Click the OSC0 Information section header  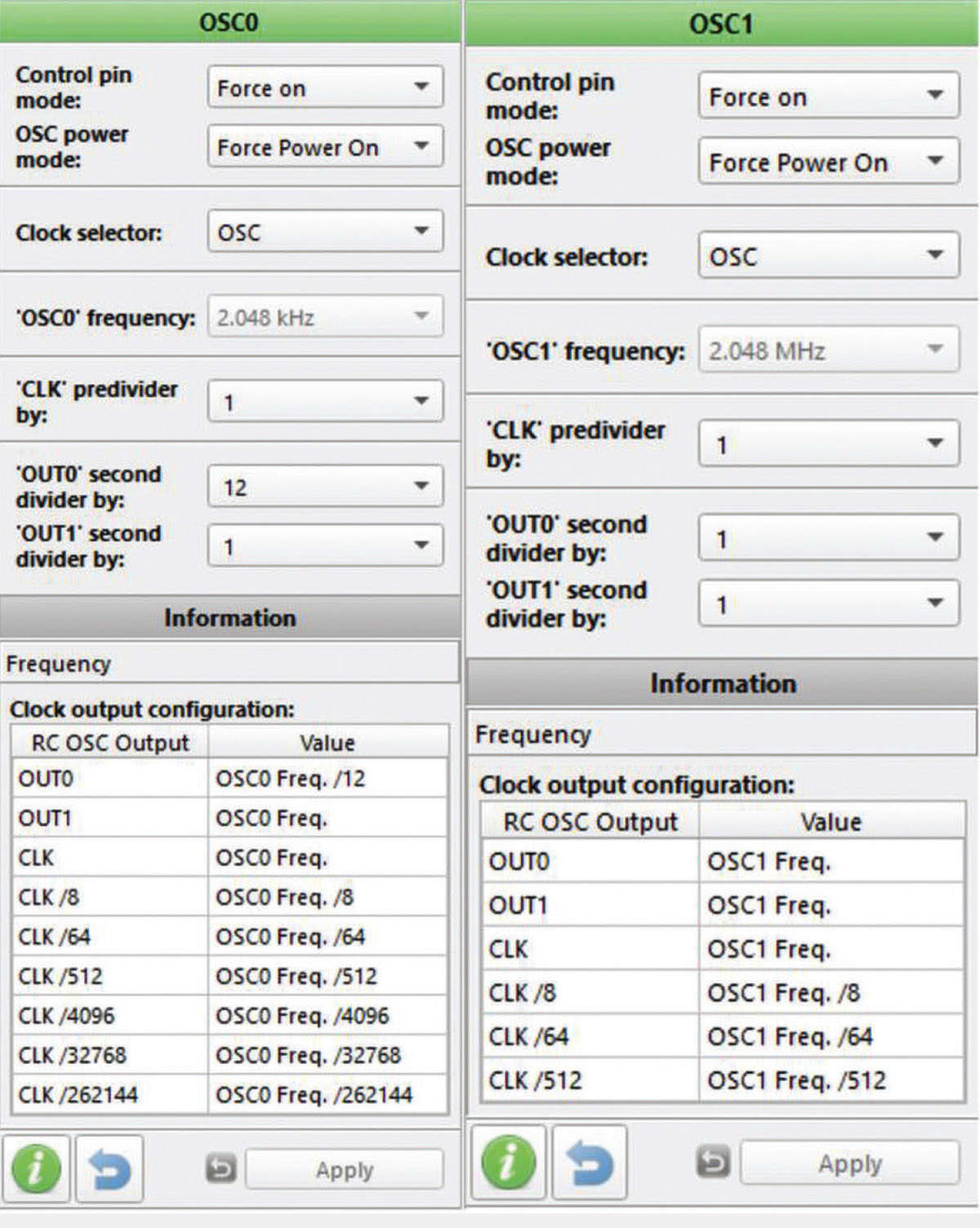point(230,617)
